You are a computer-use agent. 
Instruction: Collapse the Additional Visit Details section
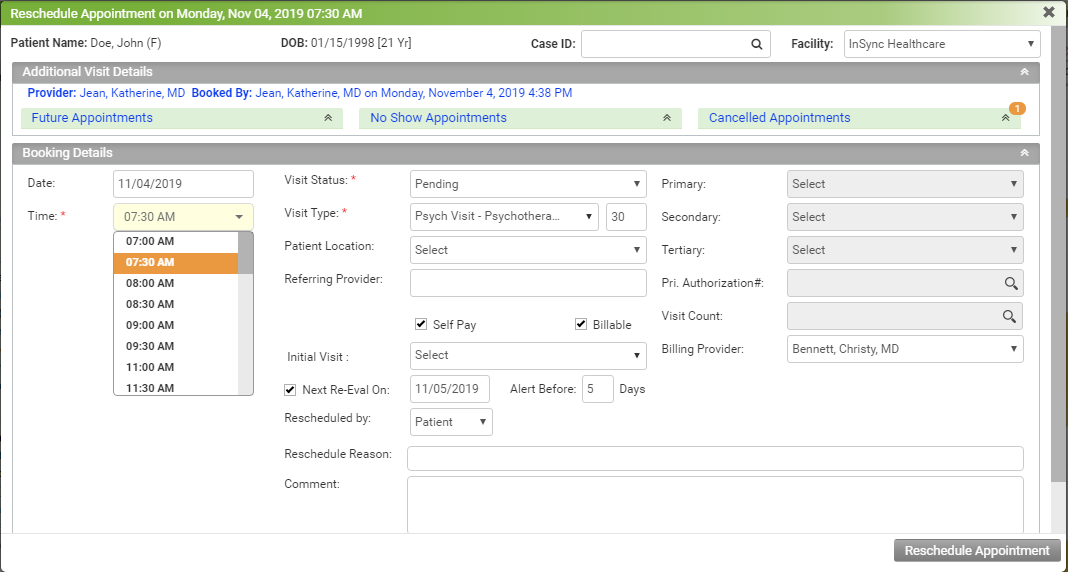point(1023,72)
